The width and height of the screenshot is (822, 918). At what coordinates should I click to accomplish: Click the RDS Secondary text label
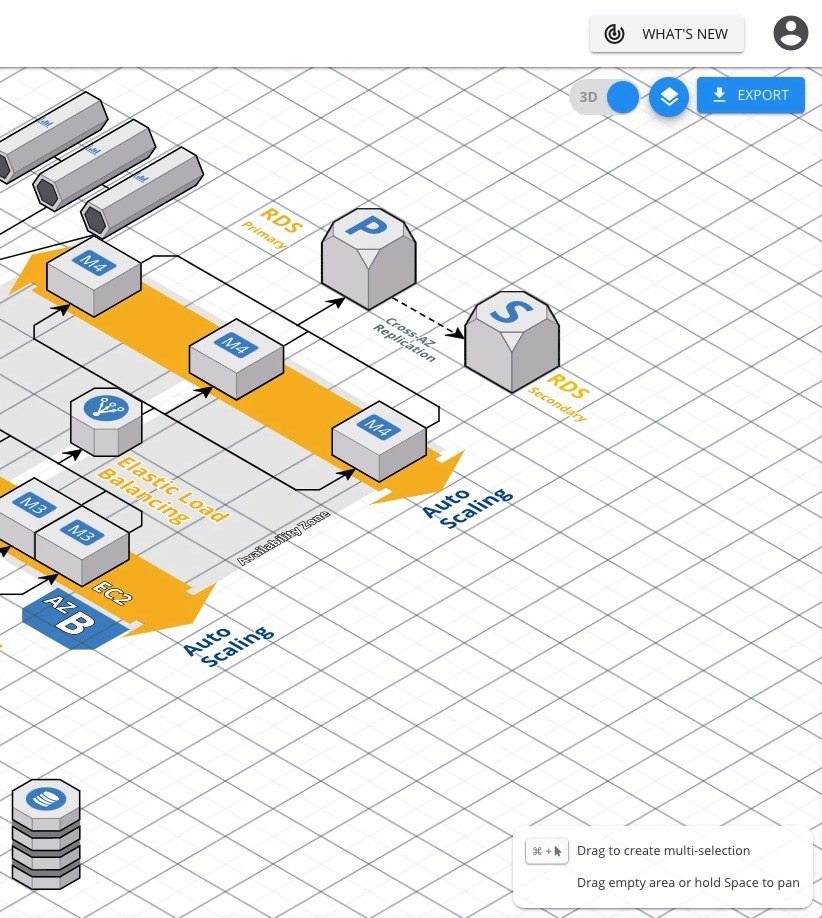[x=559, y=398]
